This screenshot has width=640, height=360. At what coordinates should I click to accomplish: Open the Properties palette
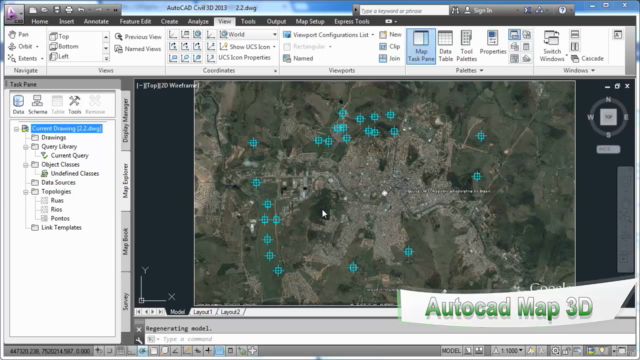[493, 43]
